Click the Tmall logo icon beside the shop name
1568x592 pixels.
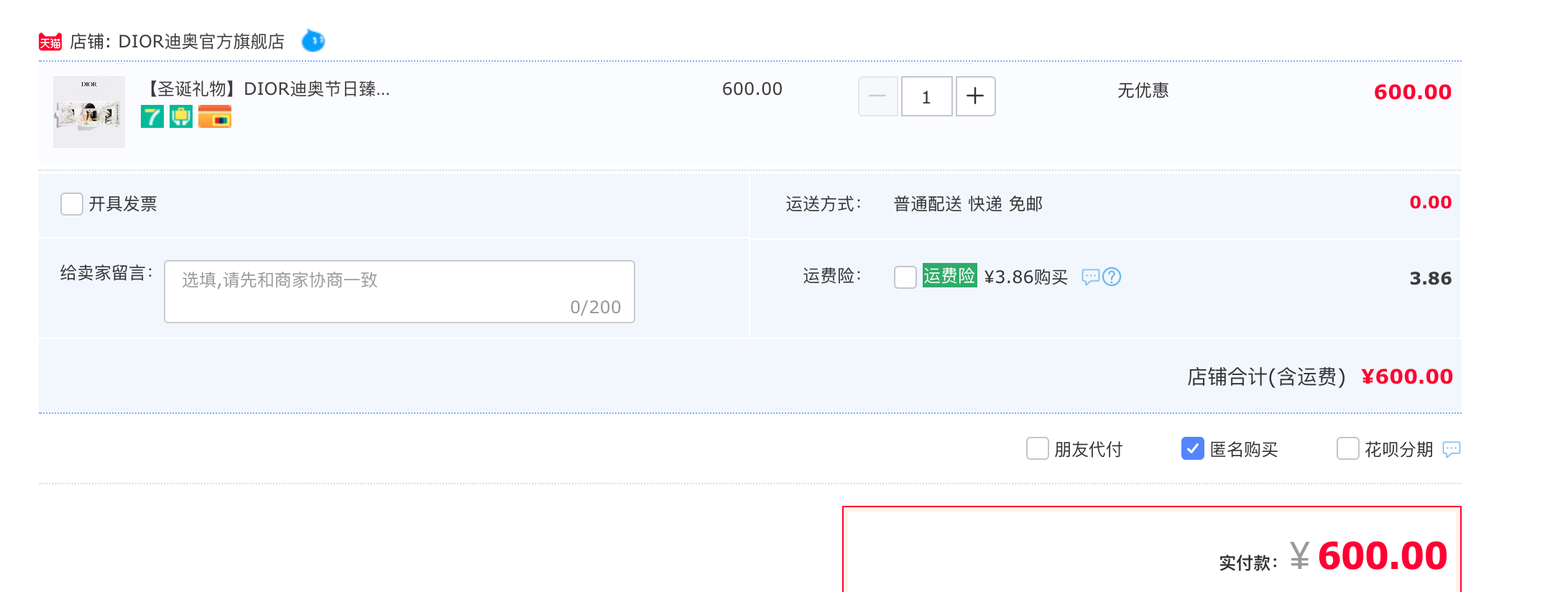coord(50,42)
